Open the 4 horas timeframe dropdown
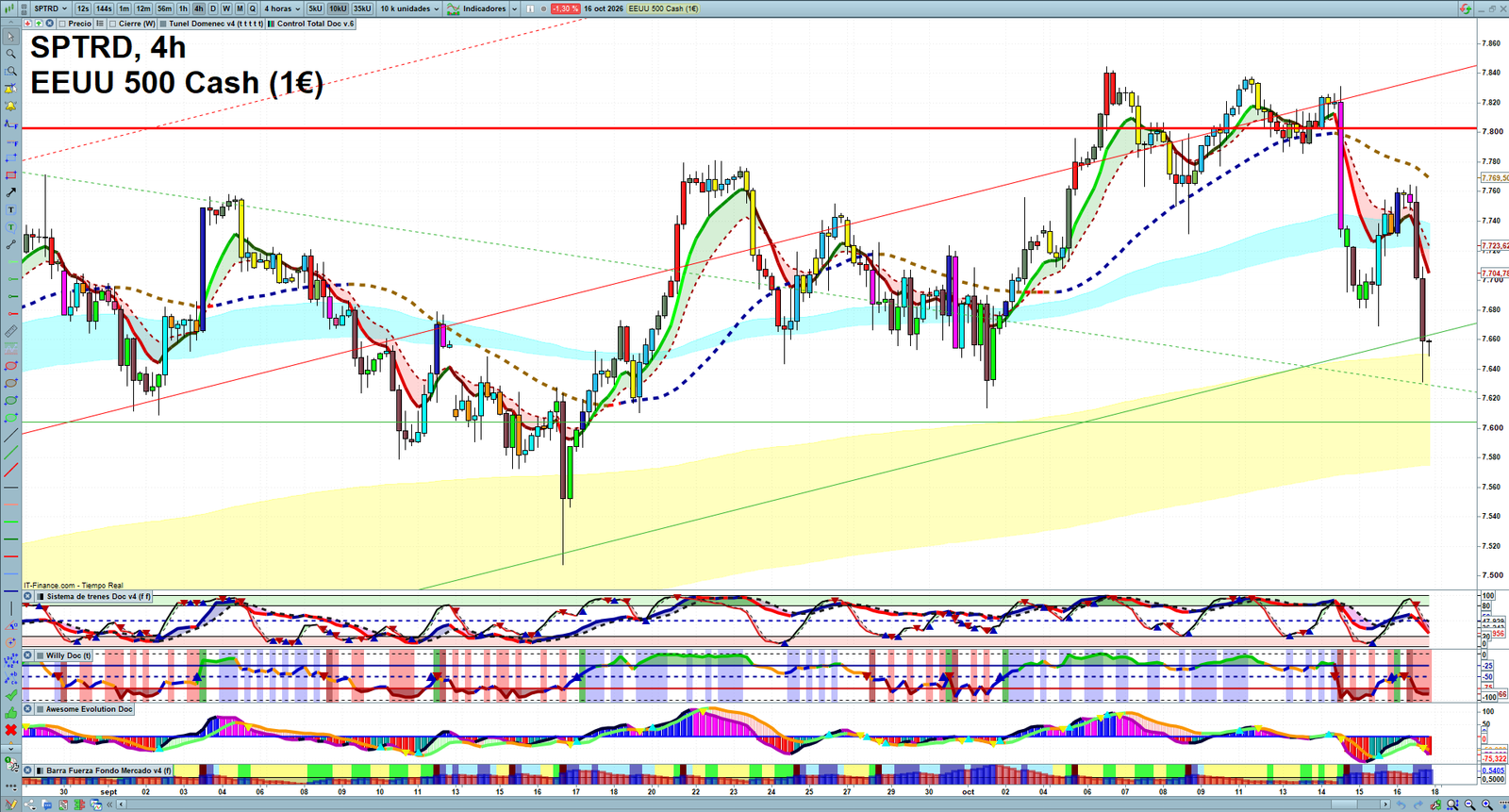This screenshot has height=812, width=1509. click(x=281, y=8)
